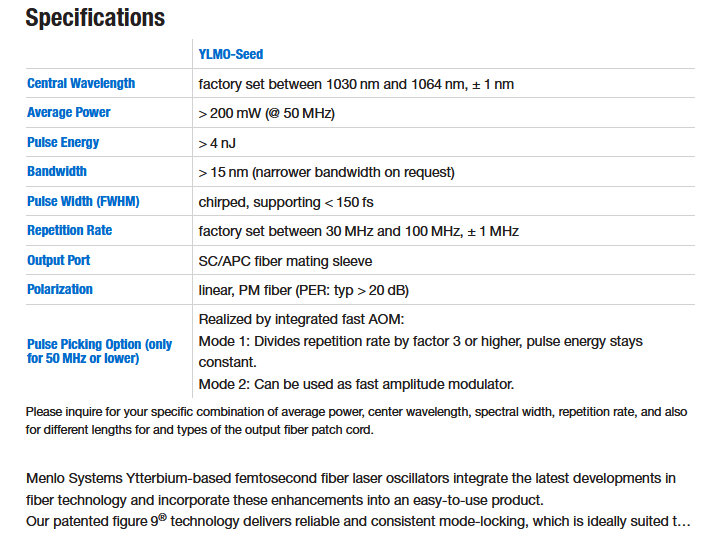Click the Polarization row label
This screenshot has height=543, width=711.
coord(60,289)
